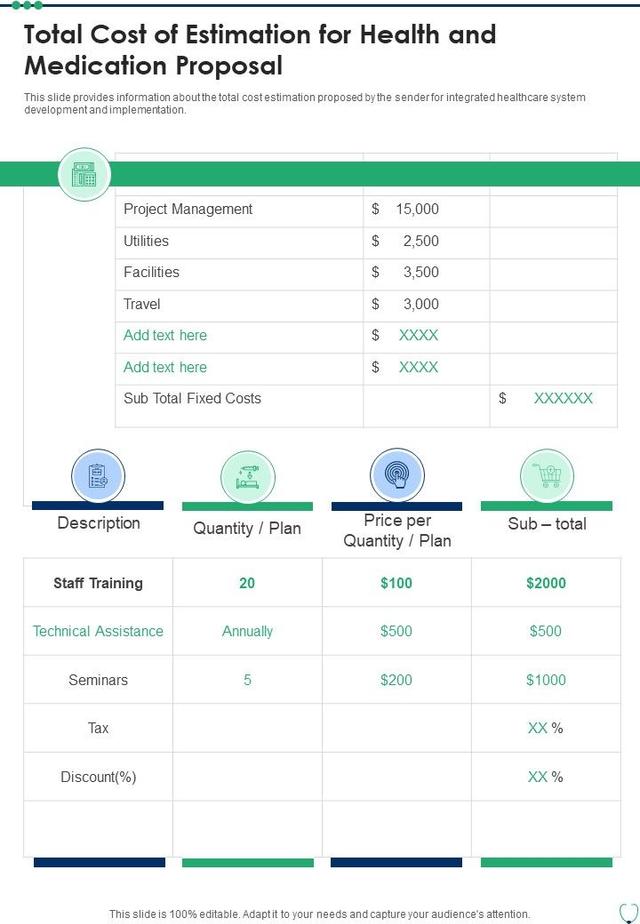Select the clipboard Description icon
Image resolution: width=640 pixels, height=924 pixels.
[98, 476]
